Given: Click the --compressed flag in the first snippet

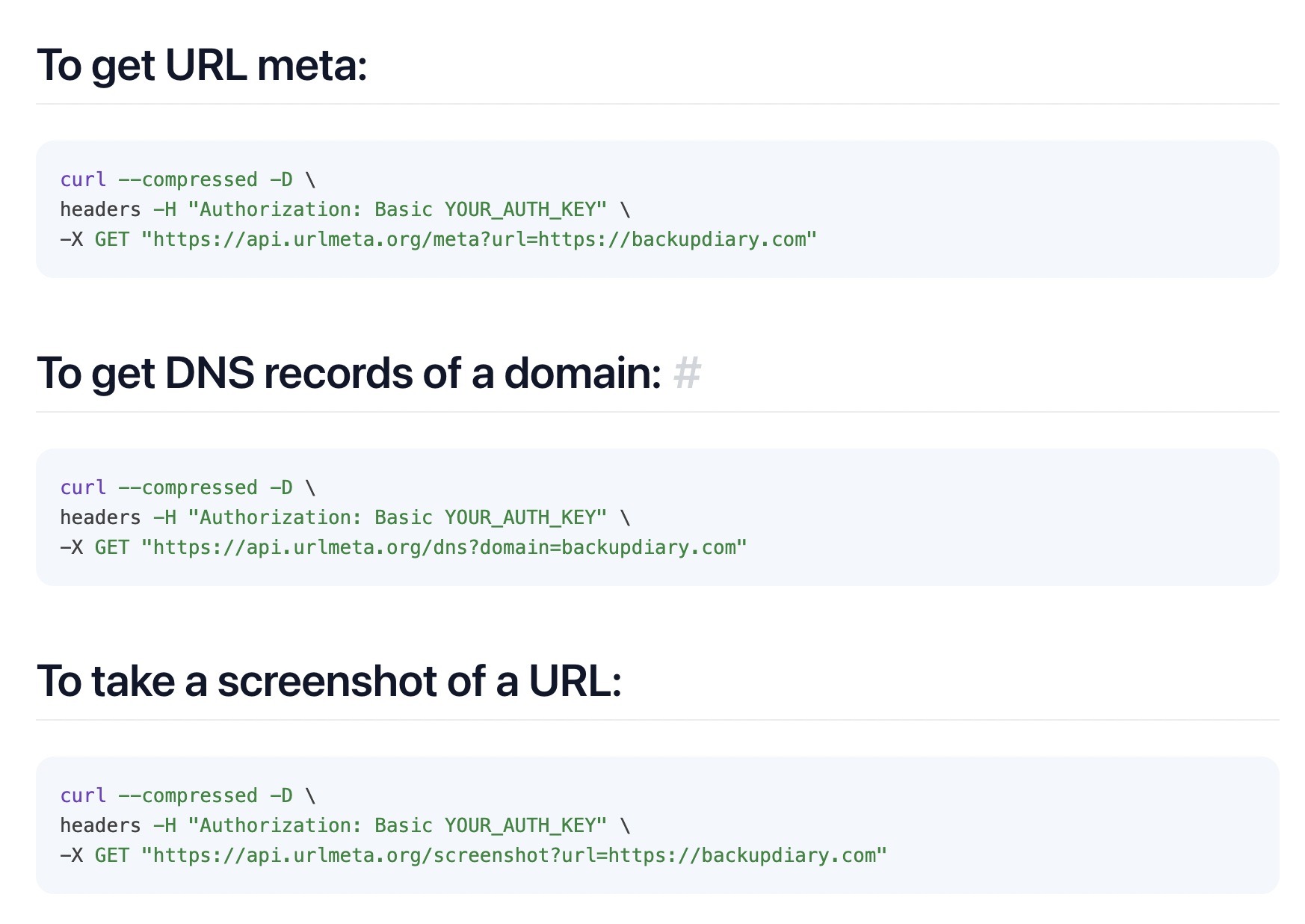Looking at the screenshot, I should coord(188,179).
